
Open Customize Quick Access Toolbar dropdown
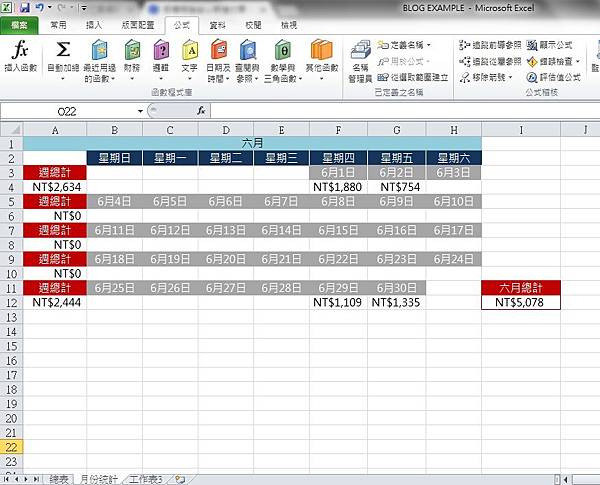pyautogui.click(x=83, y=7)
